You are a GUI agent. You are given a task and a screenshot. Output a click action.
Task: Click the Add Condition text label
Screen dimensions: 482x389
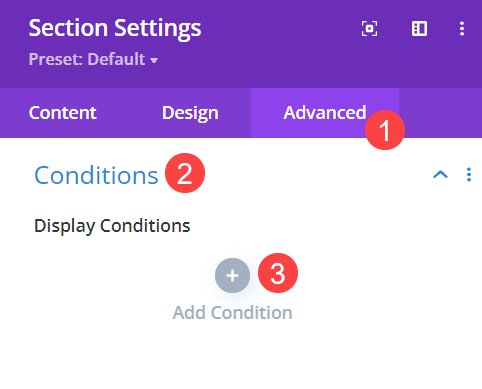point(232,313)
